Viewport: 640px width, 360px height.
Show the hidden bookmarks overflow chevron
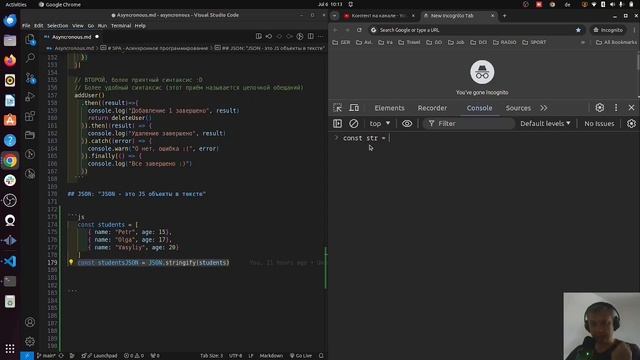click(583, 42)
